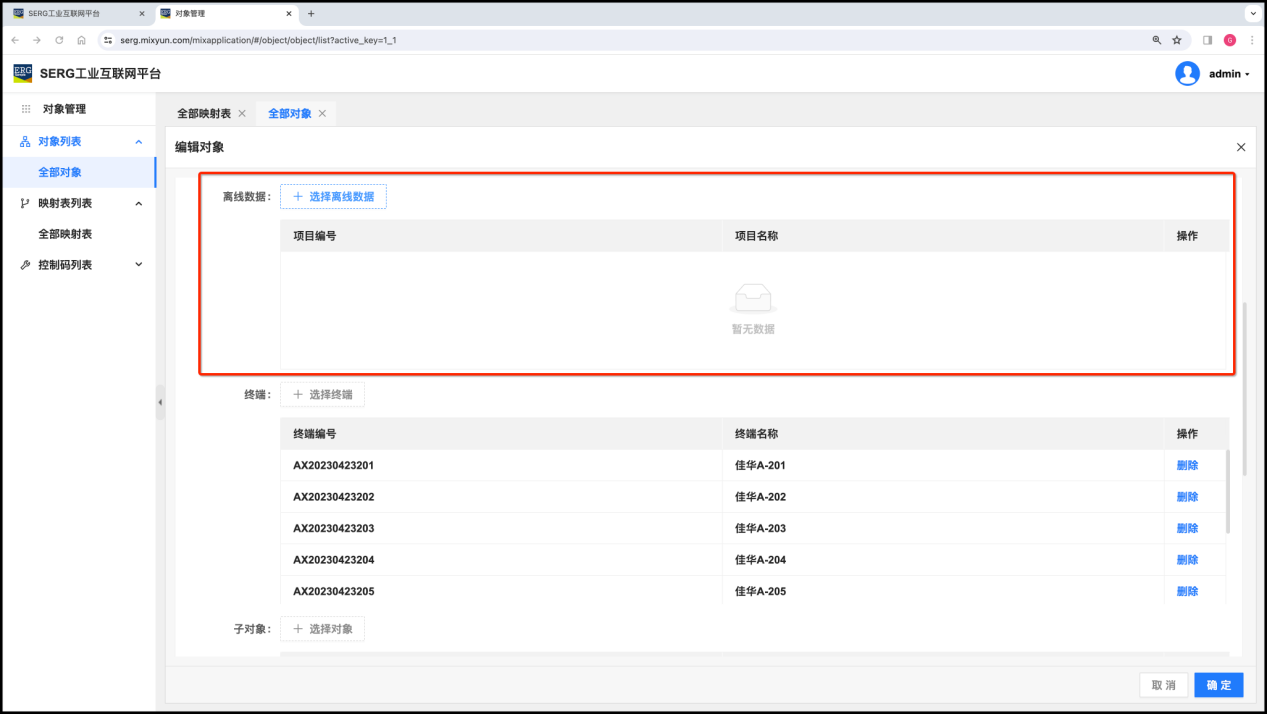
Task: Bookmark page with the star icon
Action: tap(1177, 40)
